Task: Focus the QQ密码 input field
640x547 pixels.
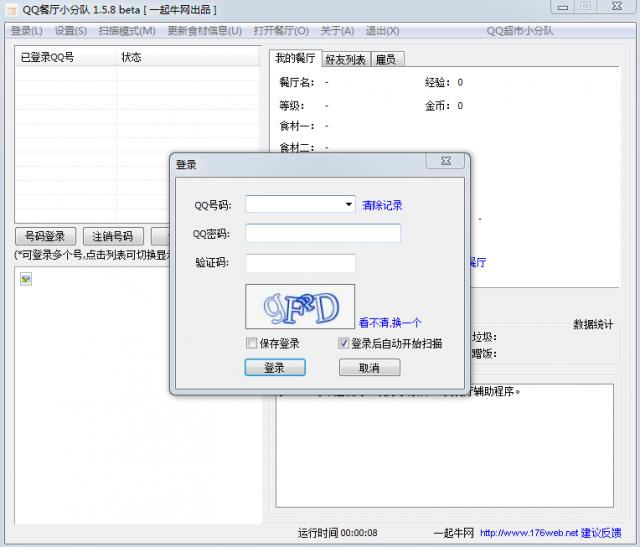Action: coord(323,233)
